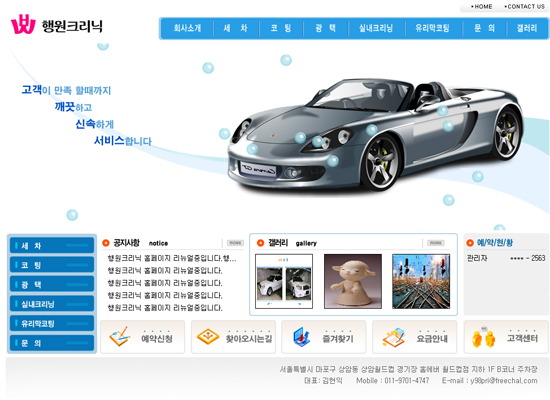550x400 pixels.
Task: Select 유리막코팅 in the top navigation
Action: point(432,28)
